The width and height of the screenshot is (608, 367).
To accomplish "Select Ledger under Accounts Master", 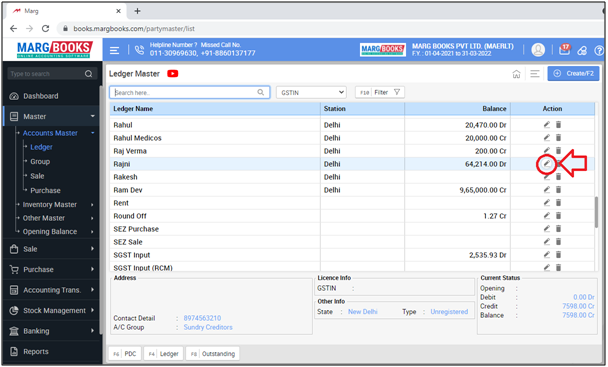I will pyautogui.click(x=41, y=147).
